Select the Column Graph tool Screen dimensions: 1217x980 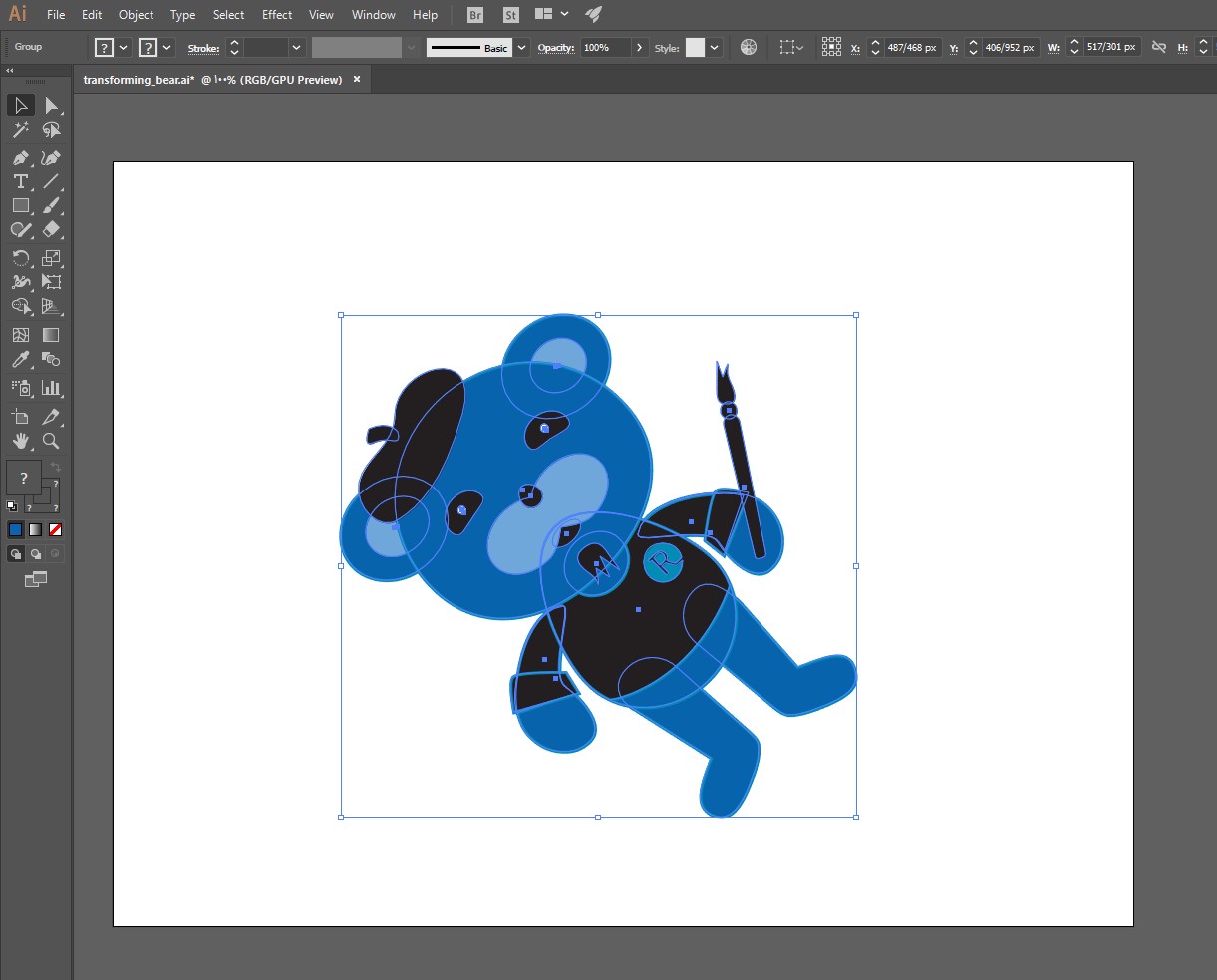tap(52, 388)
